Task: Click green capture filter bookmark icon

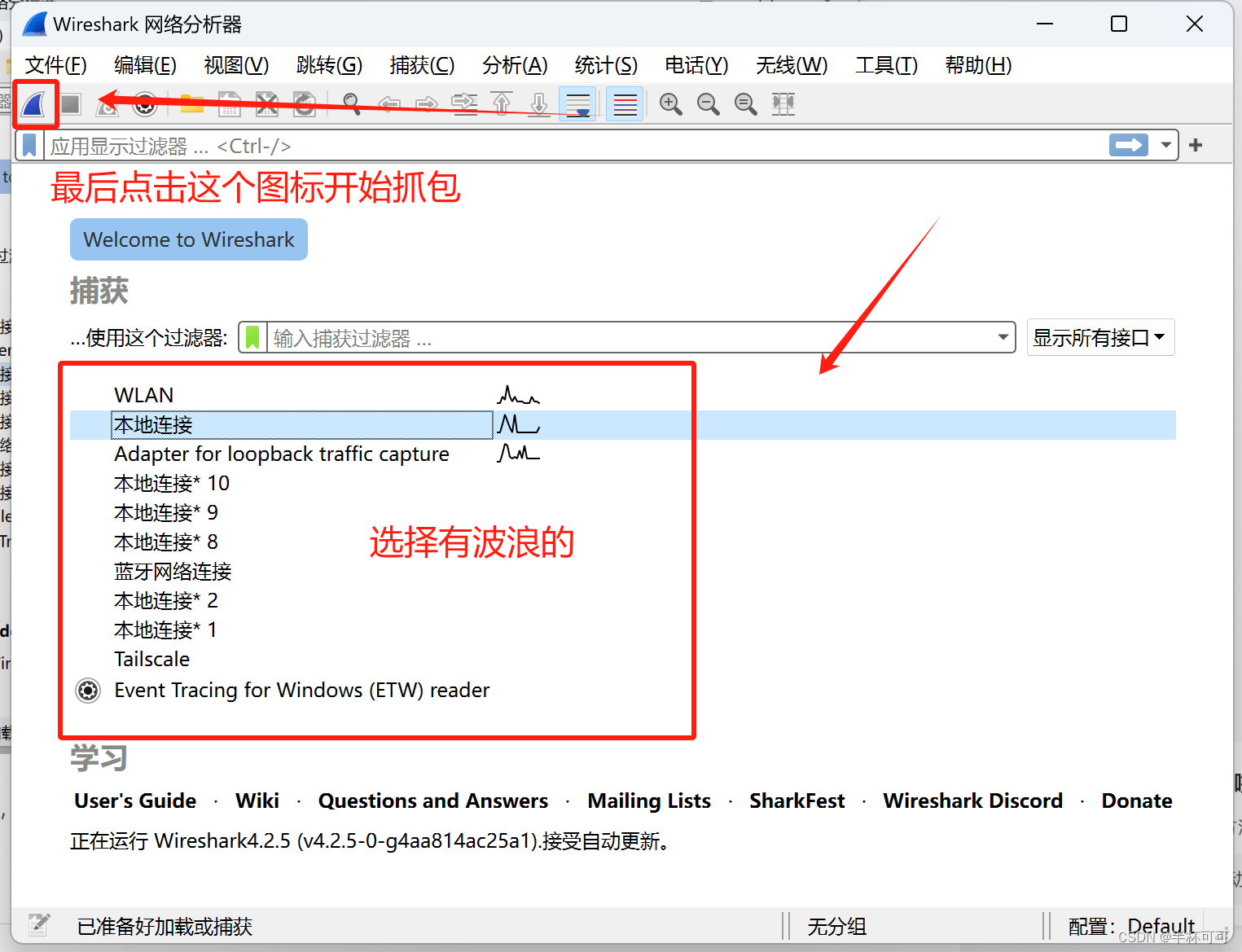Action: 252,337
